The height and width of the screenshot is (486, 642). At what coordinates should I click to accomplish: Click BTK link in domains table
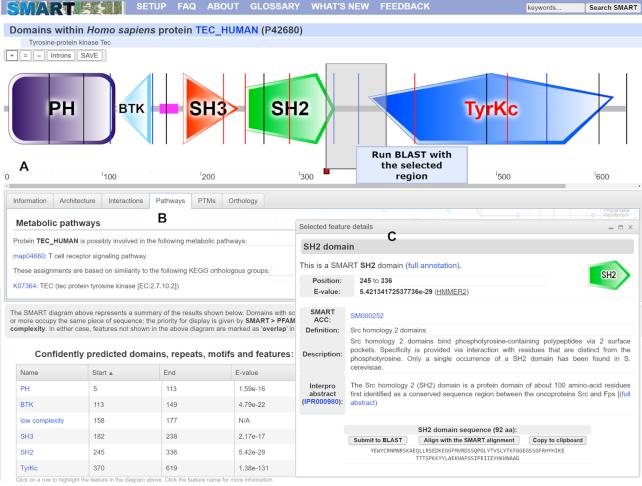(x=27, y=405)
